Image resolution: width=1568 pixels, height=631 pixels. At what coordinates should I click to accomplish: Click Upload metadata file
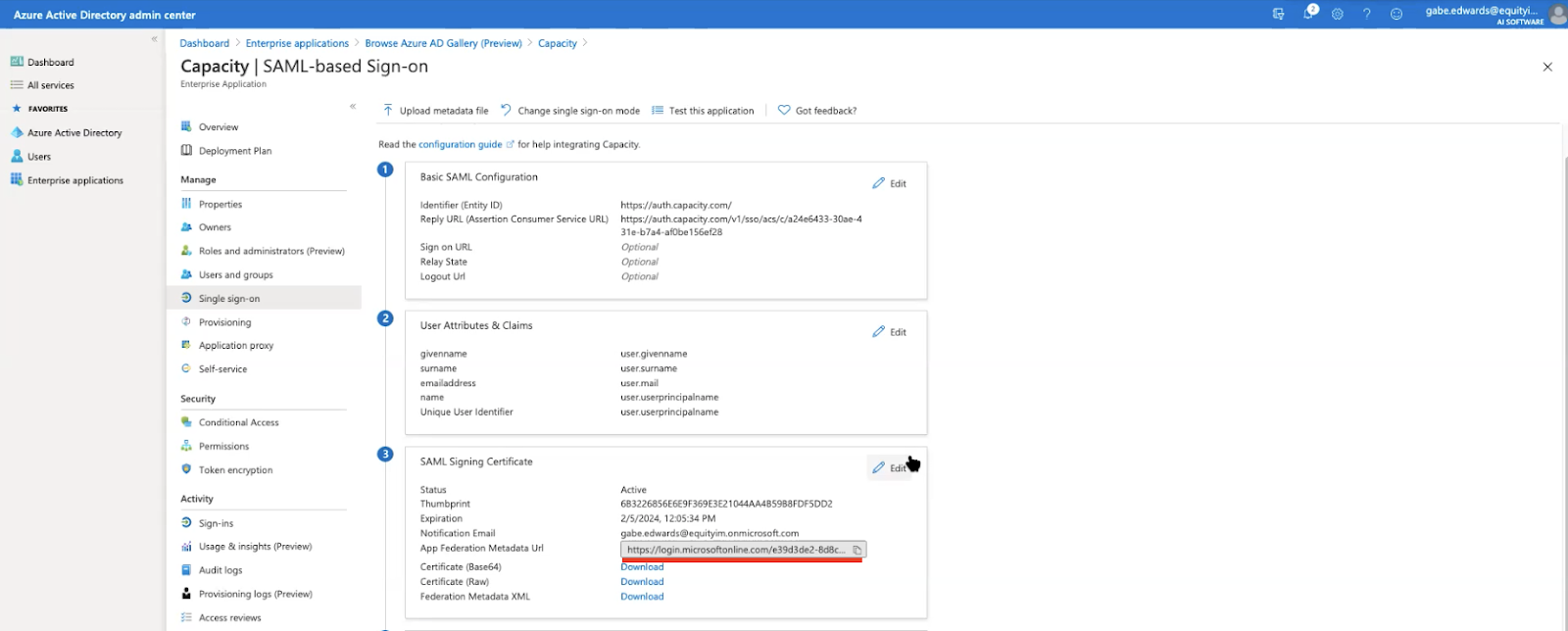click(x=435, y=111)
